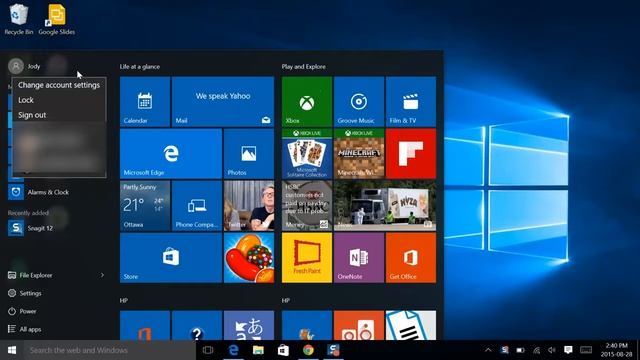Open the yellow Fresh Paint tile
The height and width of the screenshot is (360, 640).
coord(307,258)
